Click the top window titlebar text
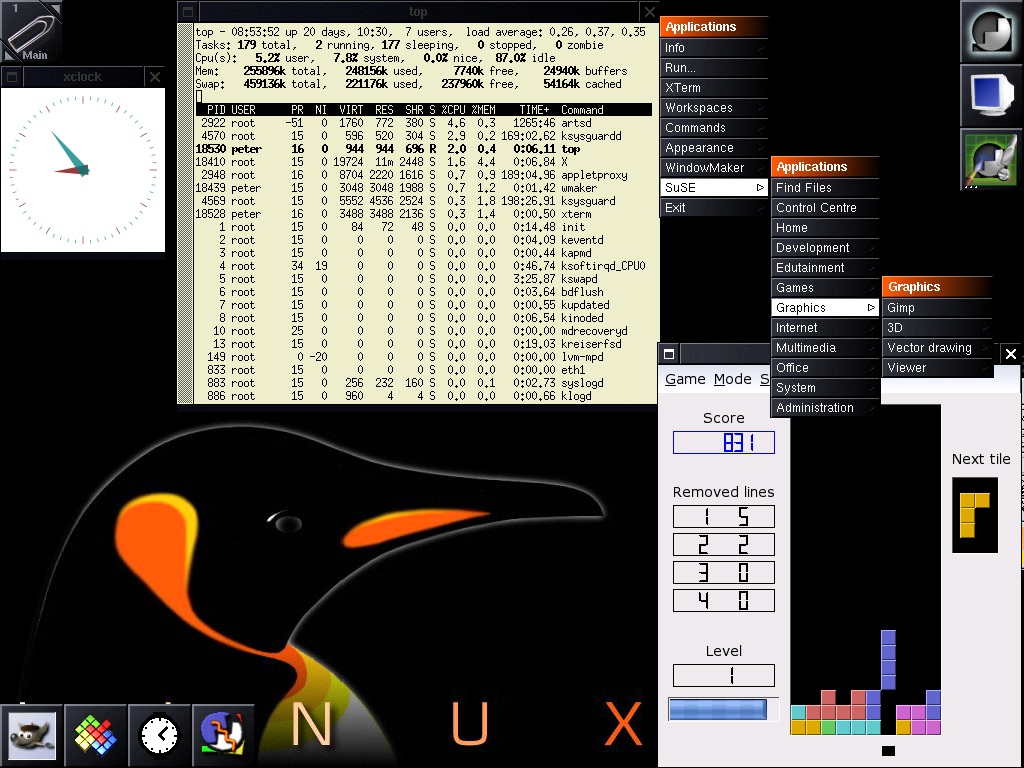 (418, 12)
